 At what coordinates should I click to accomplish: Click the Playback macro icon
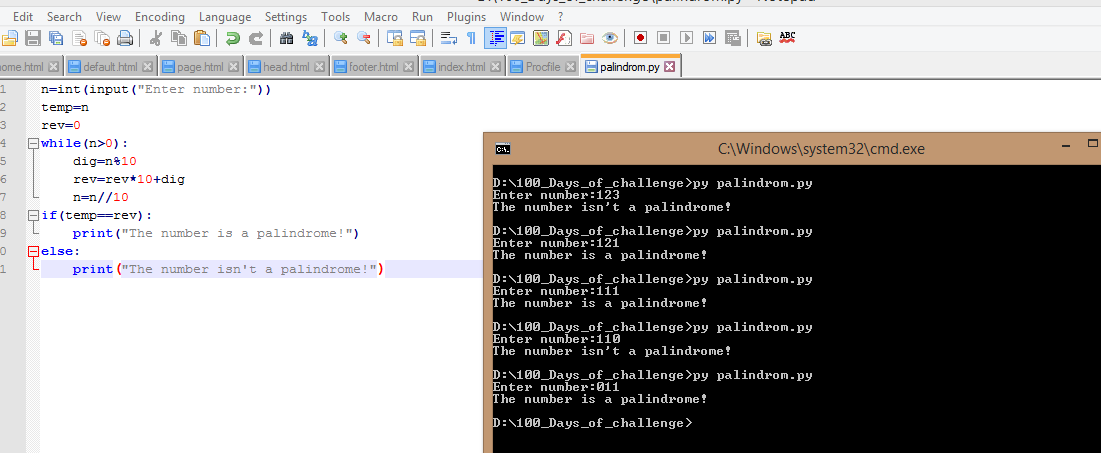687,38
